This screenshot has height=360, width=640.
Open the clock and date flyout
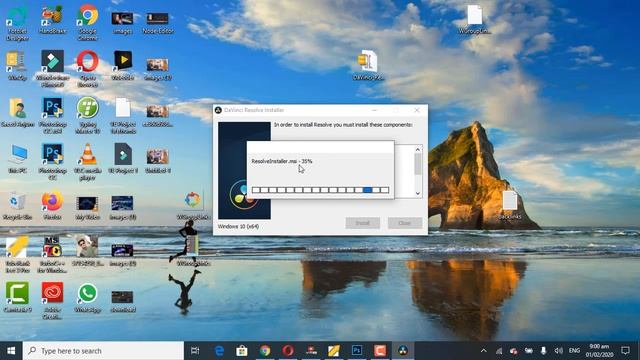pos(599,351)
